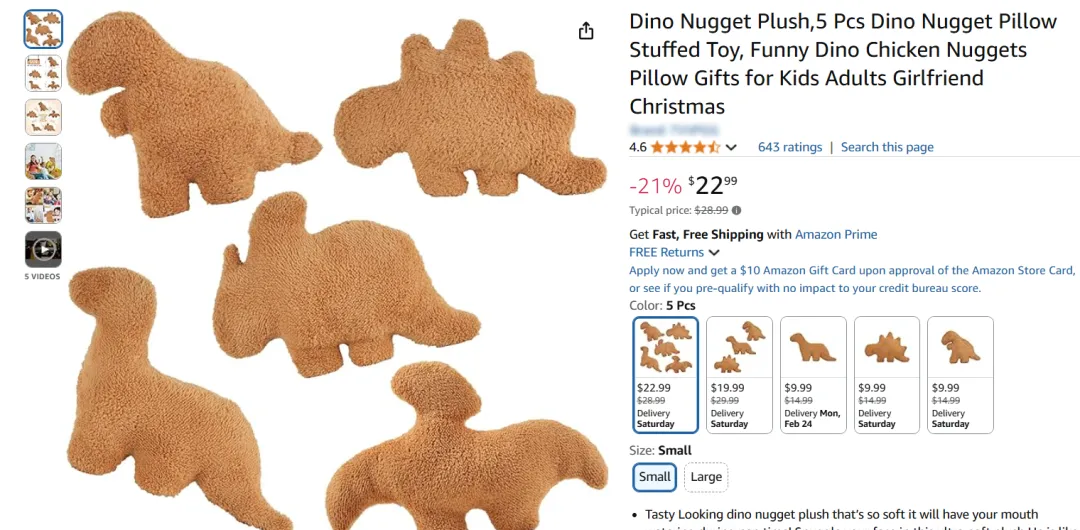Show the first product thumbnail image
The width and height of the screenshot is (1080, 530).
(43, 29)
